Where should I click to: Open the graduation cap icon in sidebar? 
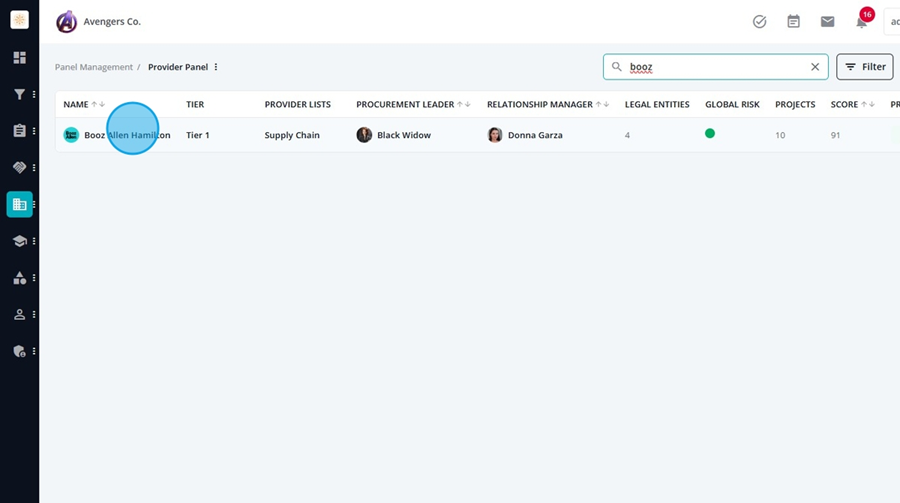coord(20,241)
